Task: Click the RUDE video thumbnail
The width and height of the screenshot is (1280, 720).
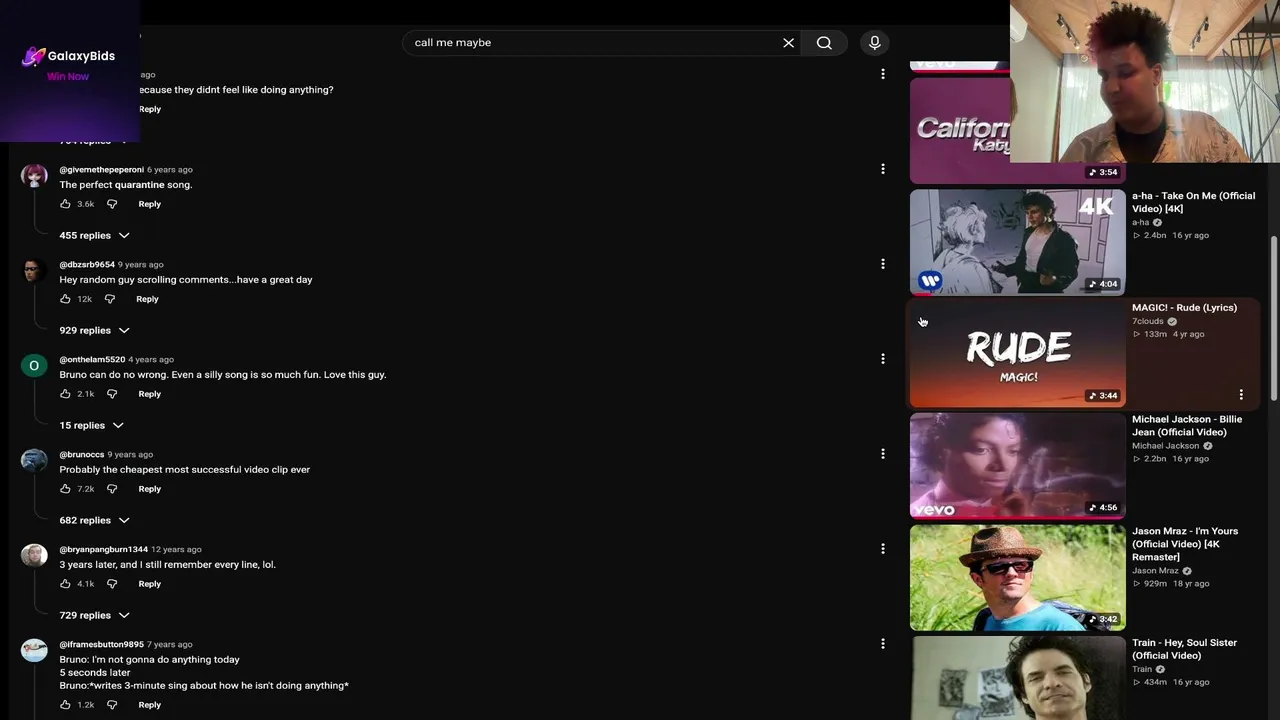Action: 1017,354
